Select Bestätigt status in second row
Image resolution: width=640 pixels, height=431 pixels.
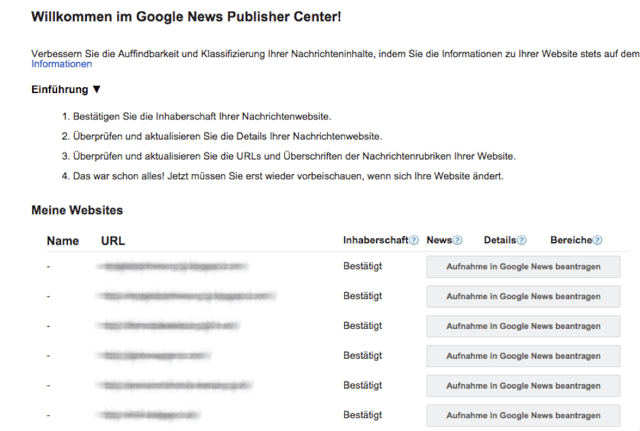click(362, 296)
